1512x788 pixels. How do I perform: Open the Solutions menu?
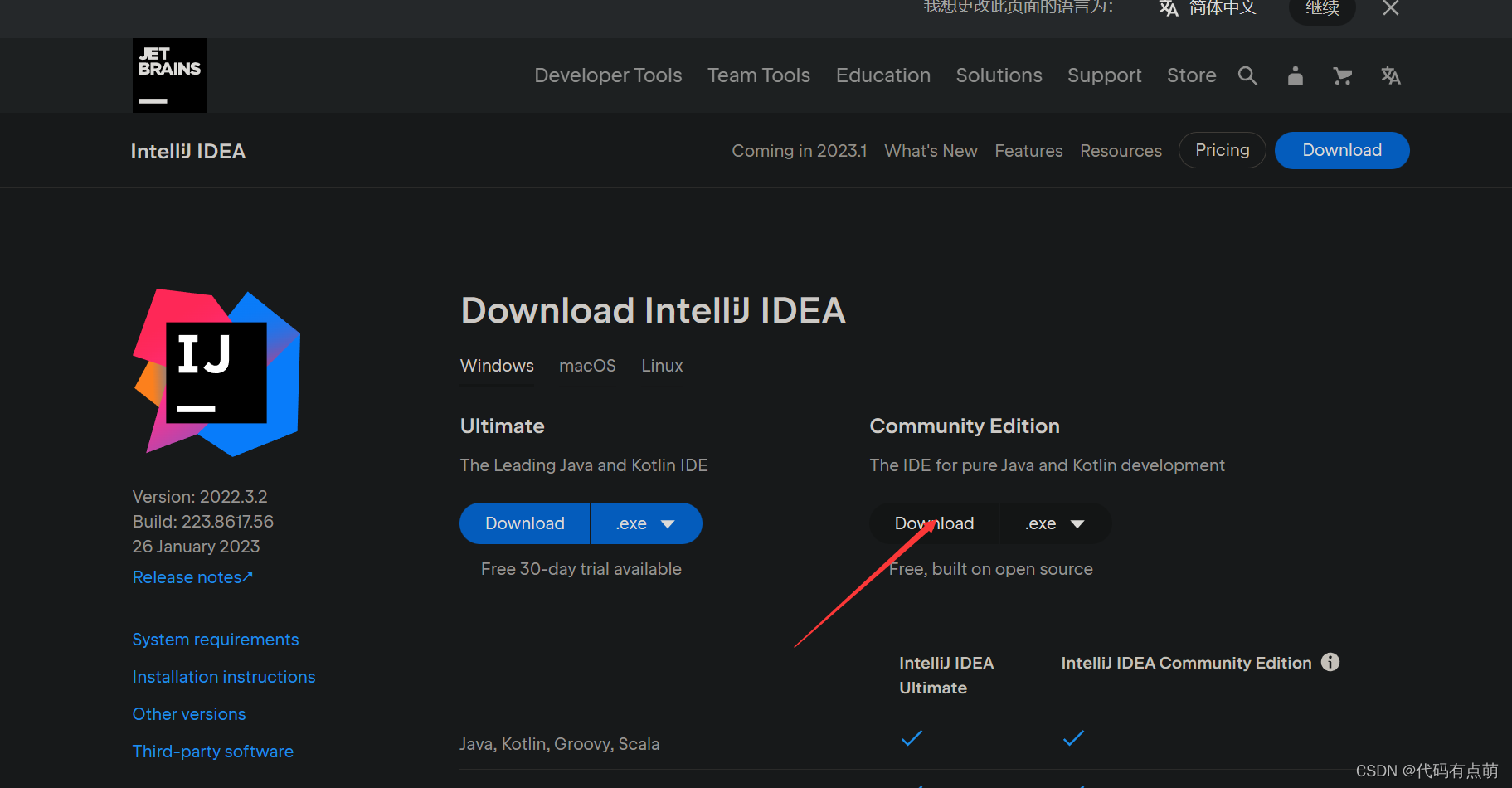tap(999, 75)
